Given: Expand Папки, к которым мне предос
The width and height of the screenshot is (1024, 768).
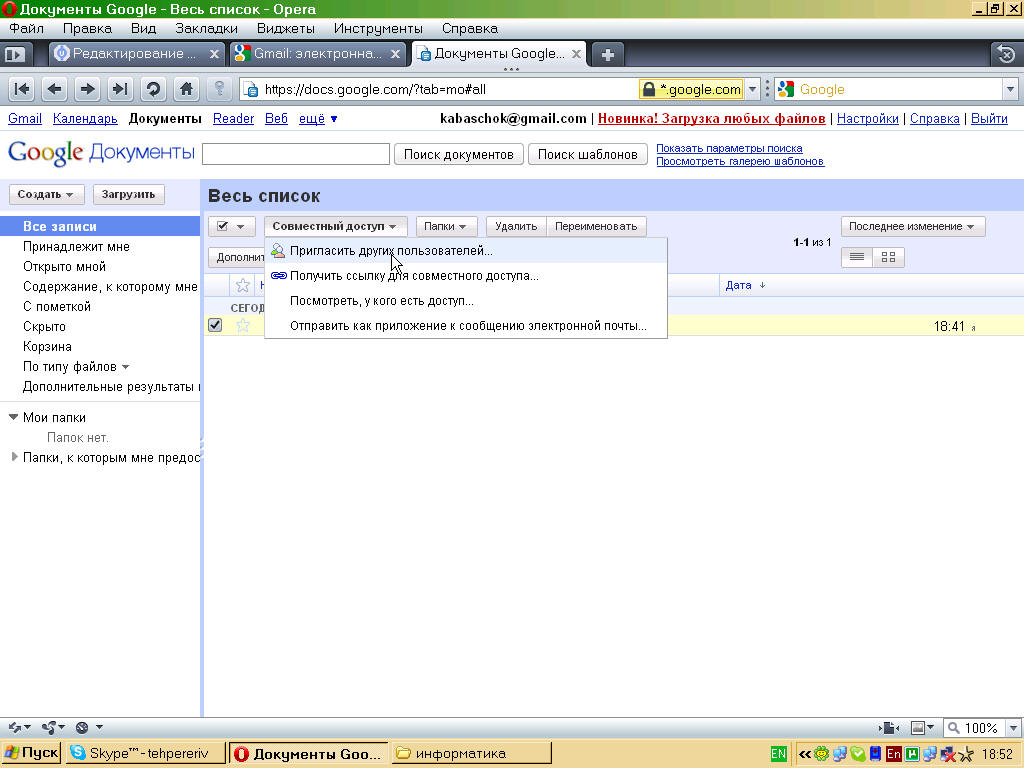Looking at the screenshot, I should (x=14, y=457).
